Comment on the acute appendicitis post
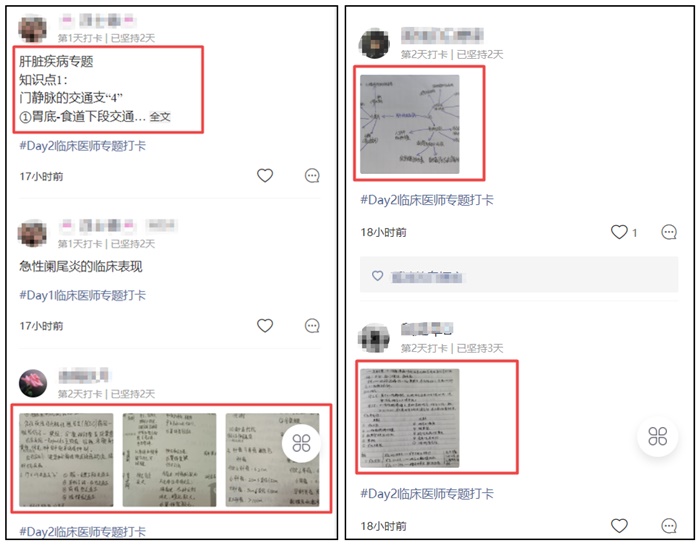 click(x=312, y=326)
